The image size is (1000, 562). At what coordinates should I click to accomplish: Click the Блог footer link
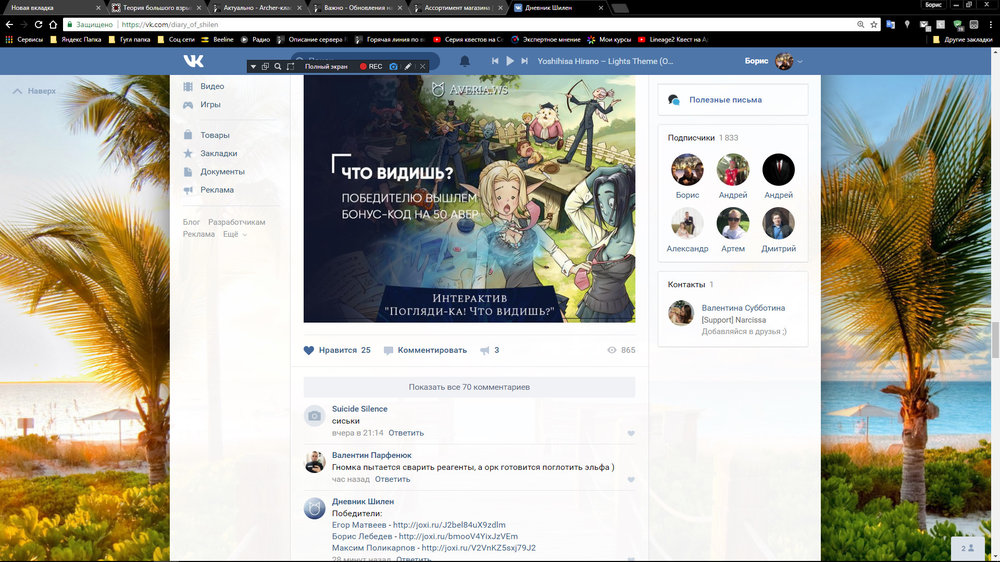(x=191, y=222)
